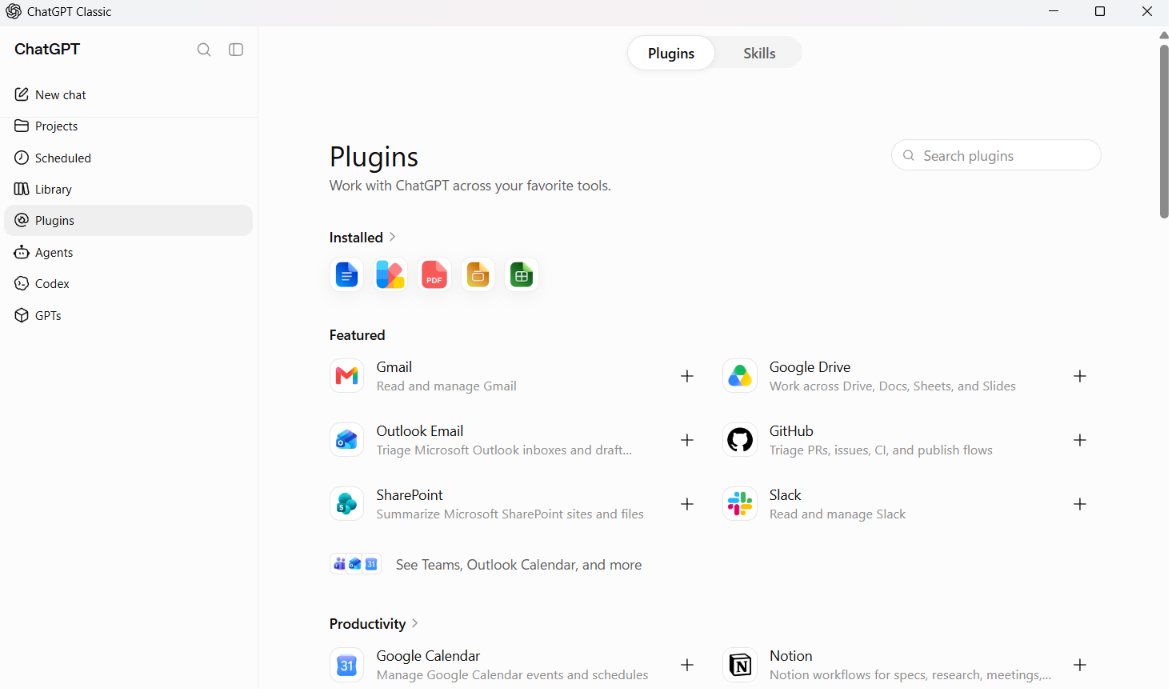Click the scrollbar up arrow
Screen dimensions: 1169x689
(x=1164, y=35)
